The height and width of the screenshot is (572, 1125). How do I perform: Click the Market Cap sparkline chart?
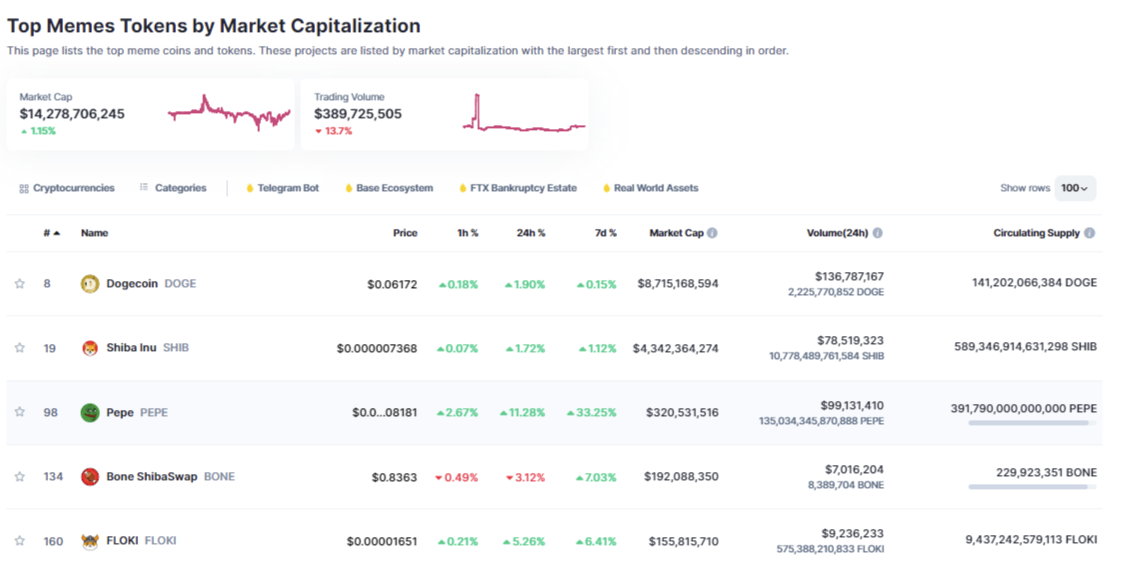pyautogui.click(x=229, y=113)
